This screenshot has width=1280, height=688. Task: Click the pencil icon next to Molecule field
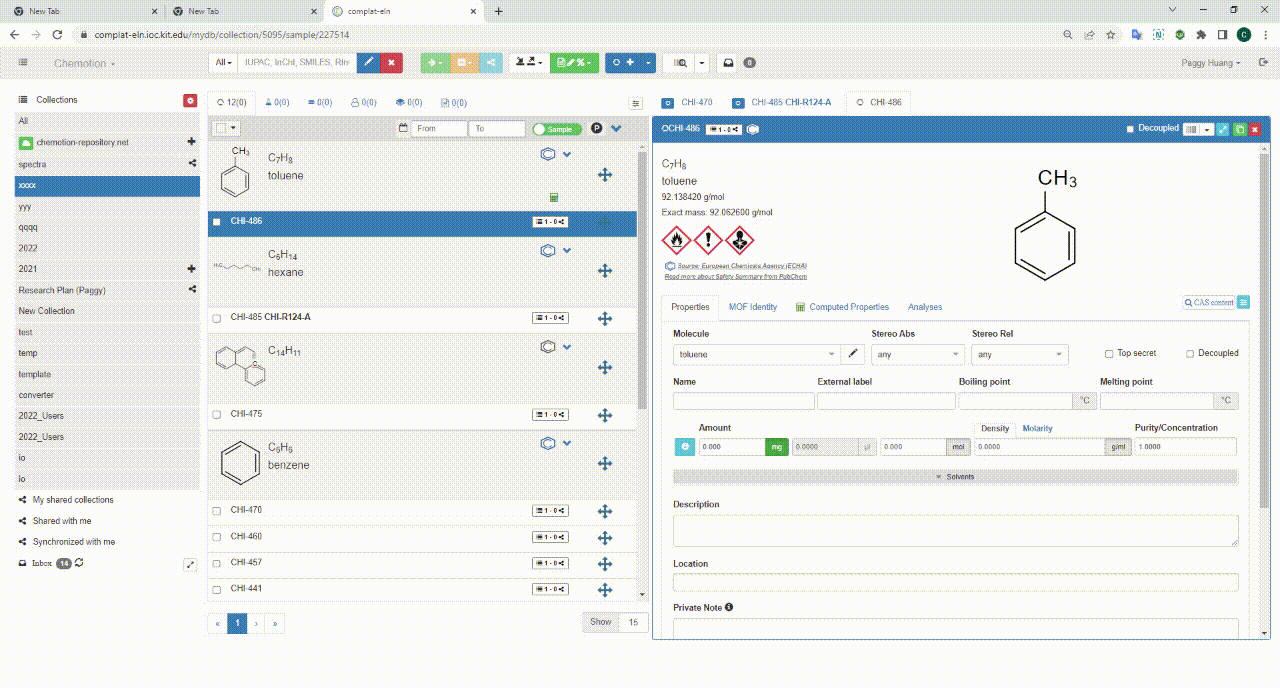point(853,354)
